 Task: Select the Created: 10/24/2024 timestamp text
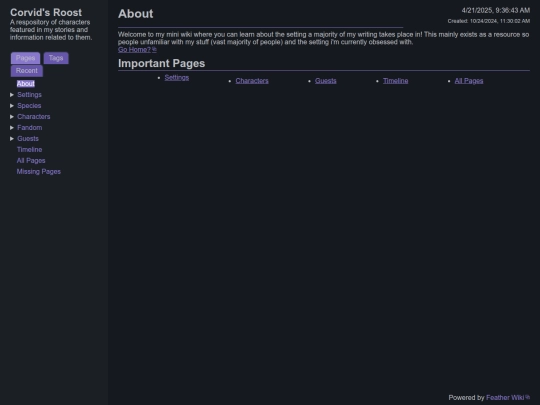[x=489, y=21]
